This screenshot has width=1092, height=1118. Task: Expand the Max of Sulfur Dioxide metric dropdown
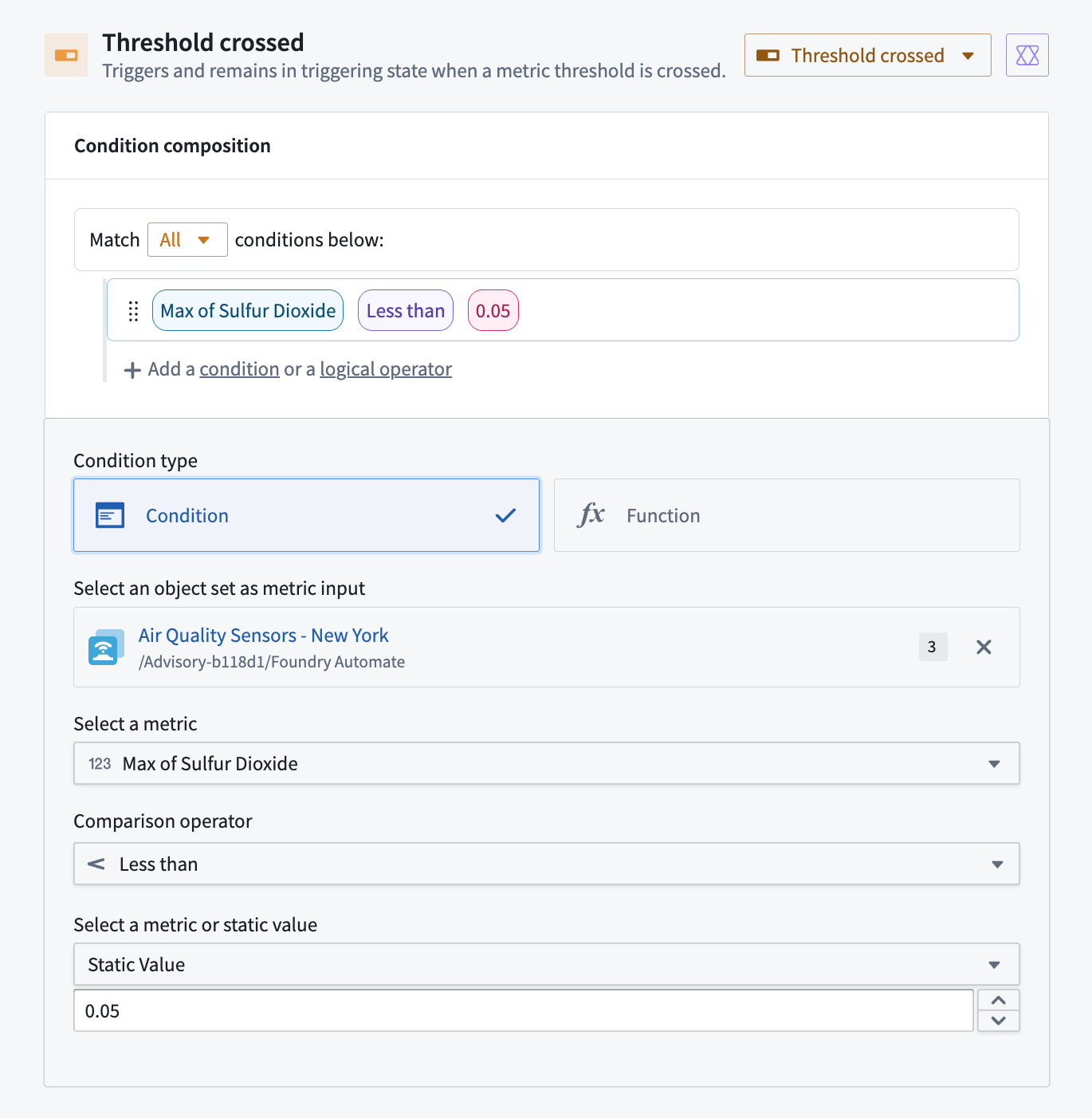pyautogui.click(x=546, y=763)
